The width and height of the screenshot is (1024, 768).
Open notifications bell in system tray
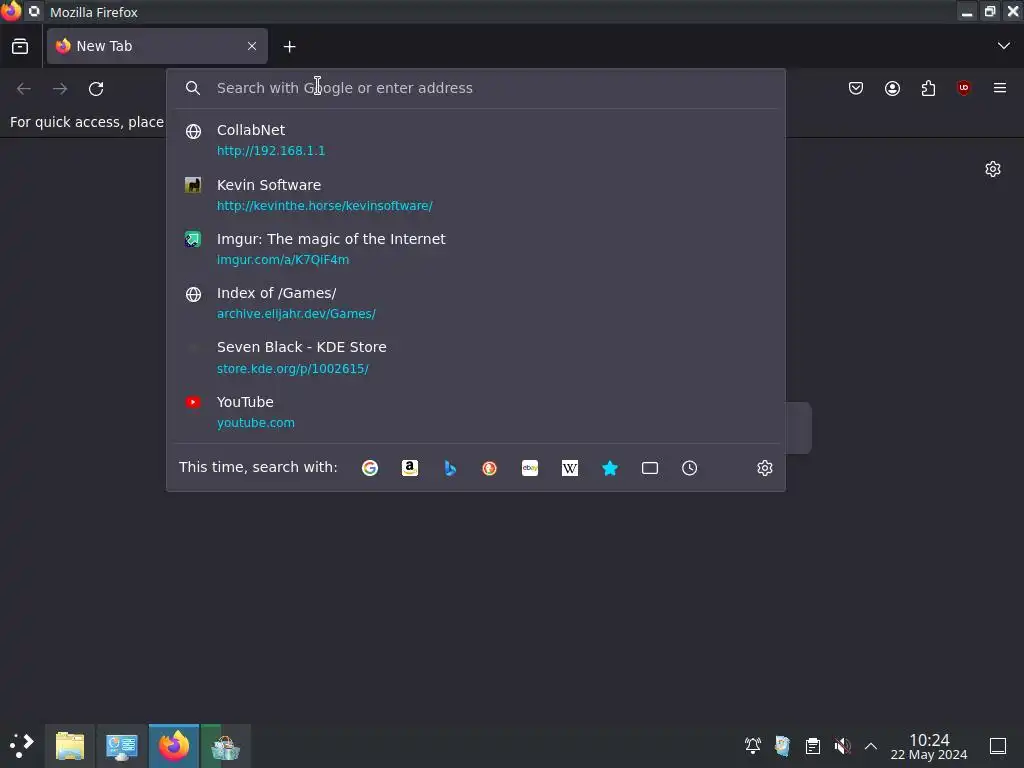(x=753, y=745)
